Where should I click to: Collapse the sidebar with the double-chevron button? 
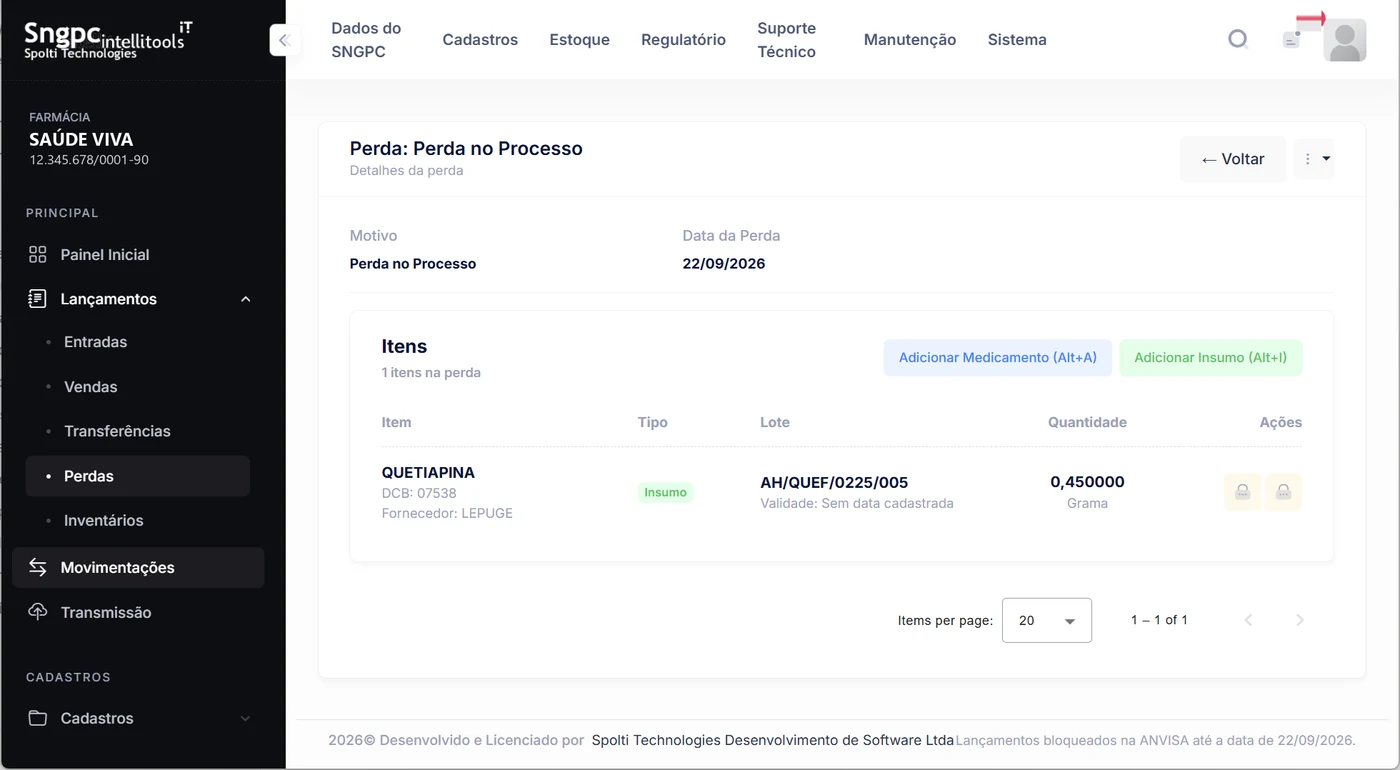(x=284, y=40)
